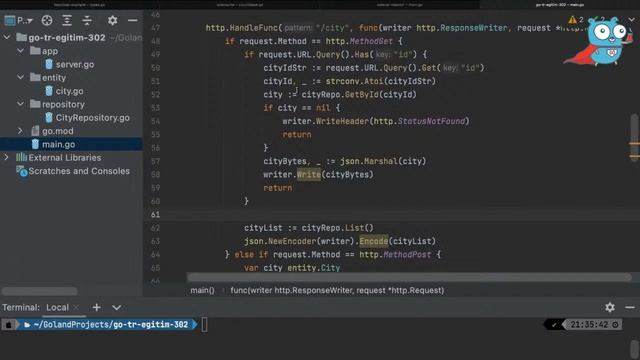Collapse the entity folder
This screenshot has height=360, width=640.
20,78
